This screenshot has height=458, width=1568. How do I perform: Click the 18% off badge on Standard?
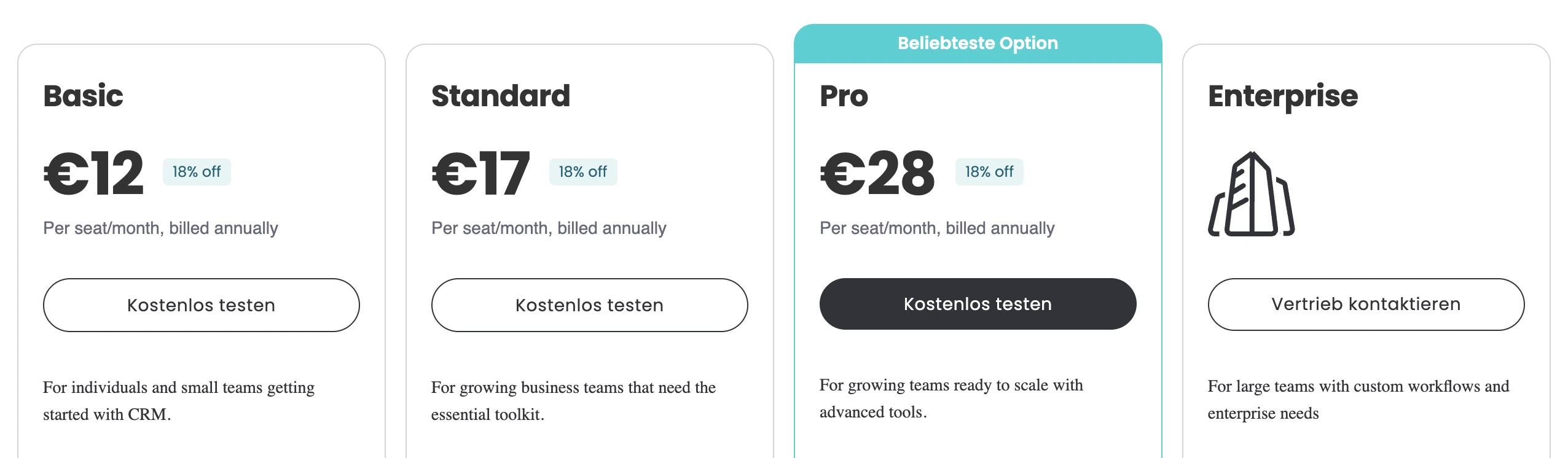click(582, 172)
